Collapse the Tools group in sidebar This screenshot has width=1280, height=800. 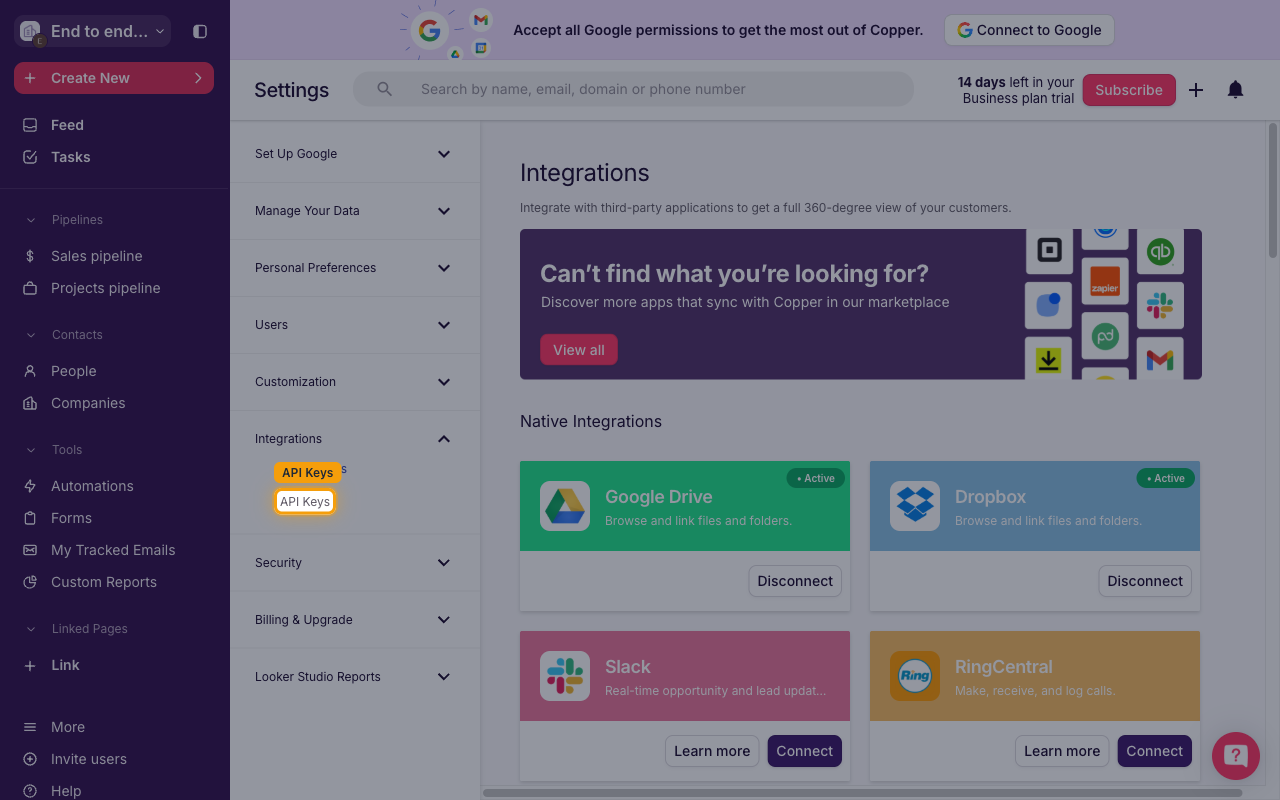[30, 450]
